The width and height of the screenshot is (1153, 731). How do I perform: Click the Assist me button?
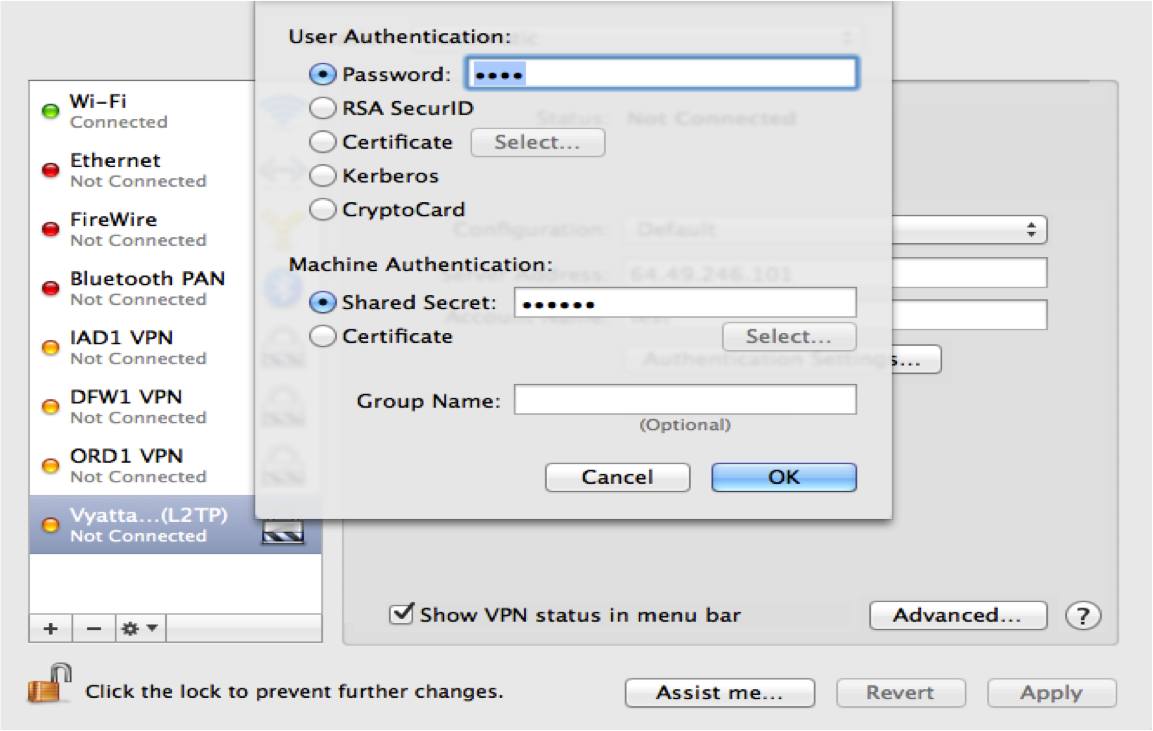click(720, 693)
